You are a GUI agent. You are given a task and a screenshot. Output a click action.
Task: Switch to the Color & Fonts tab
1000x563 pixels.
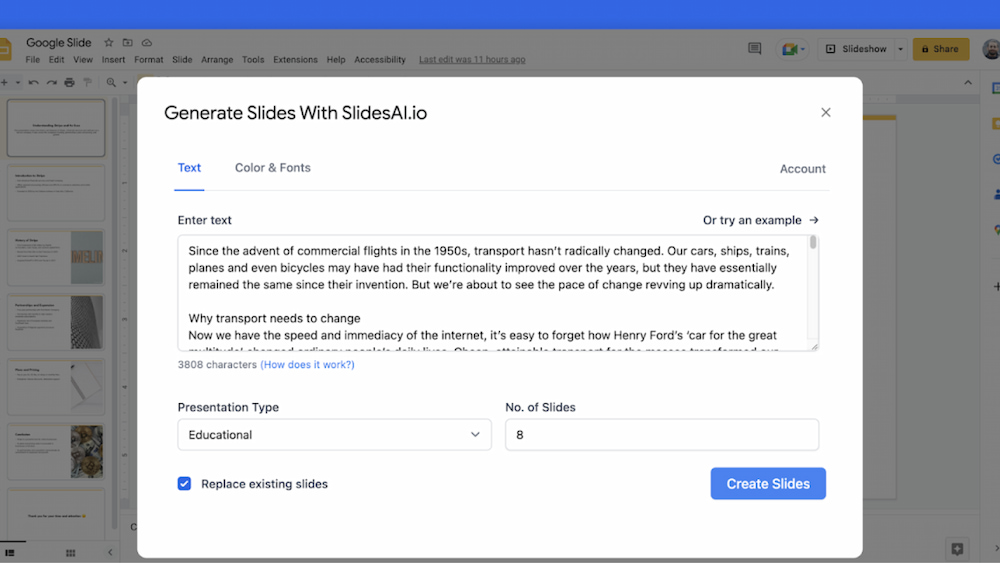tap(272, 168)
